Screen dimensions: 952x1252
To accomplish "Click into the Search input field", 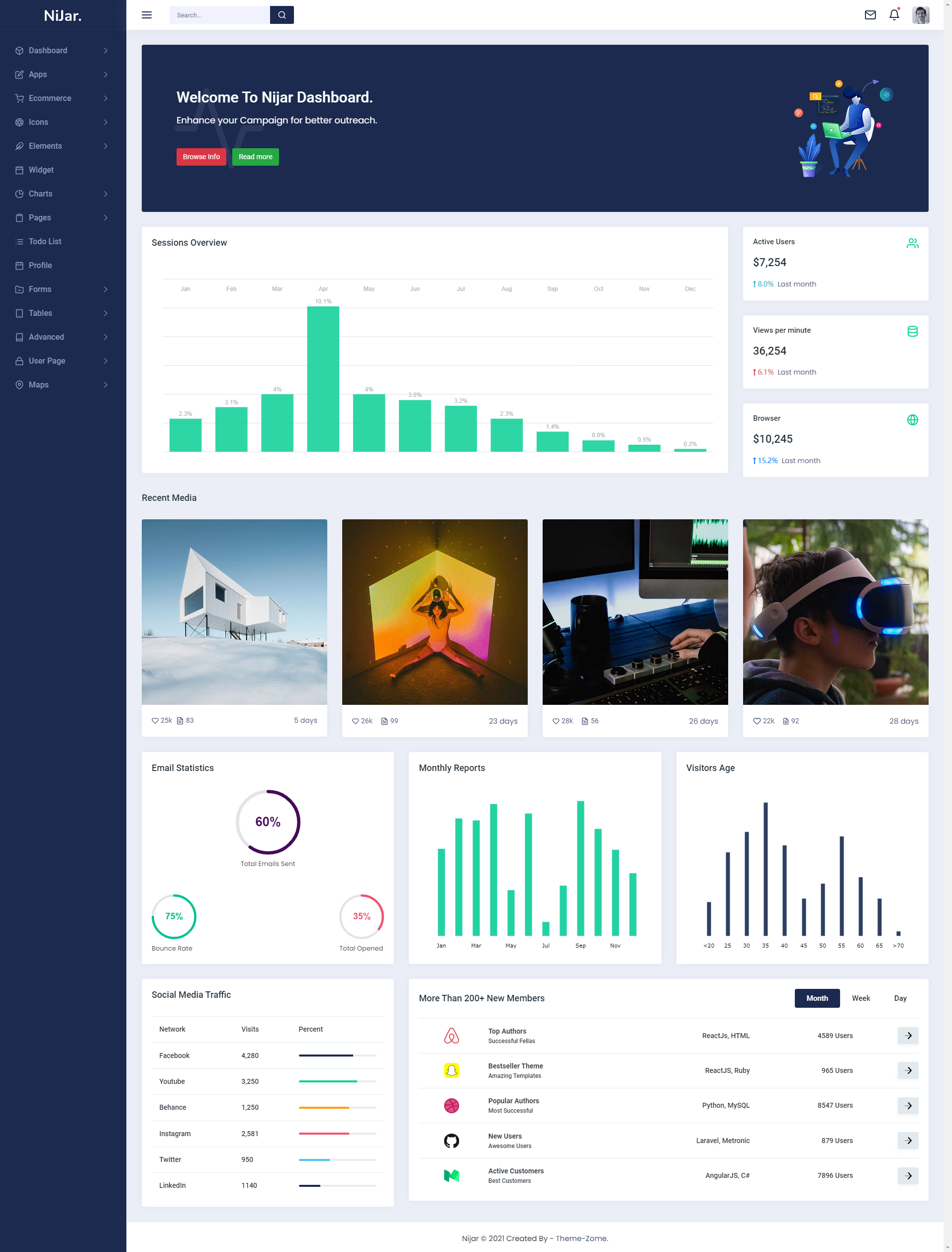I will point(219,15).
